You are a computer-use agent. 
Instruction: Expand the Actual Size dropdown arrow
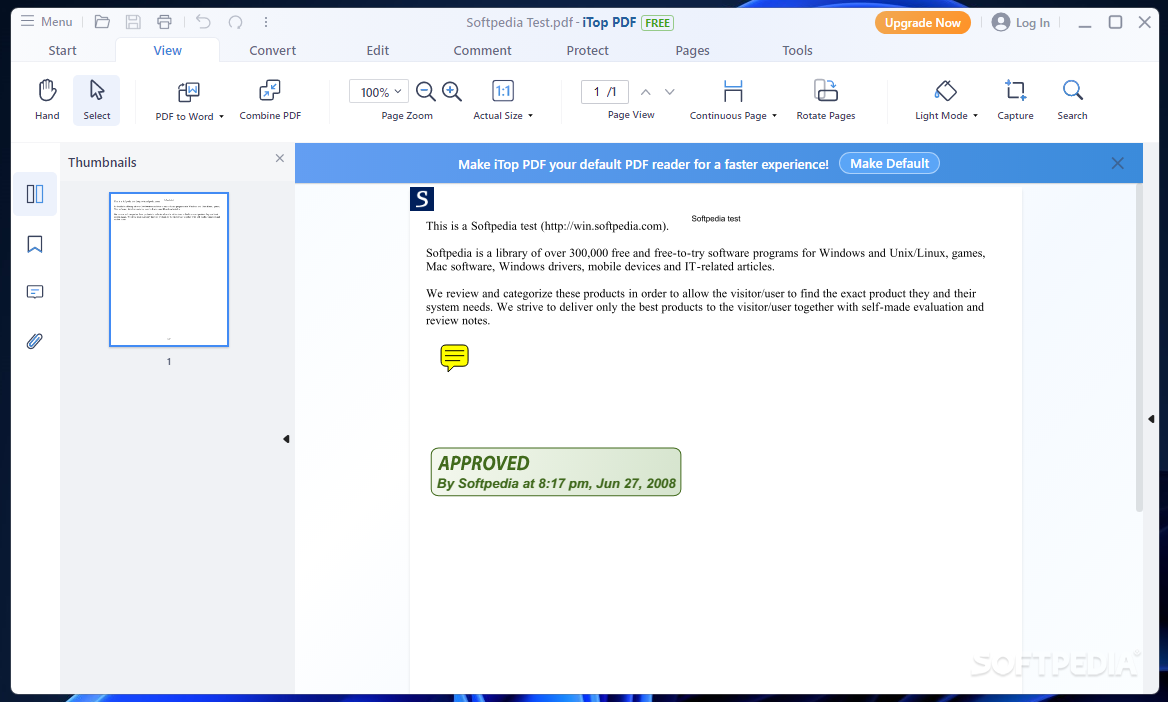pyautogui.click(x=530, y=116)
